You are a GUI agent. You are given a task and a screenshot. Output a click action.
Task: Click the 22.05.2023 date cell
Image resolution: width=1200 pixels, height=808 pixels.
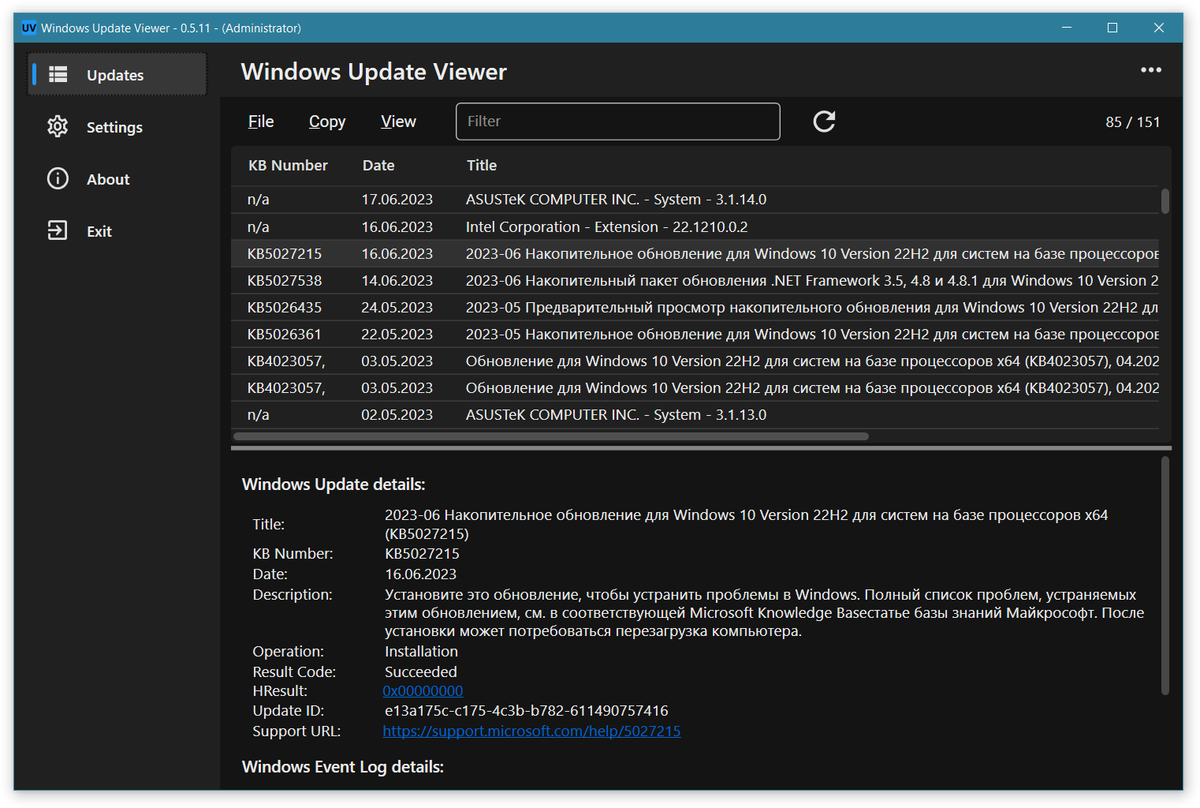coord(397,334)
